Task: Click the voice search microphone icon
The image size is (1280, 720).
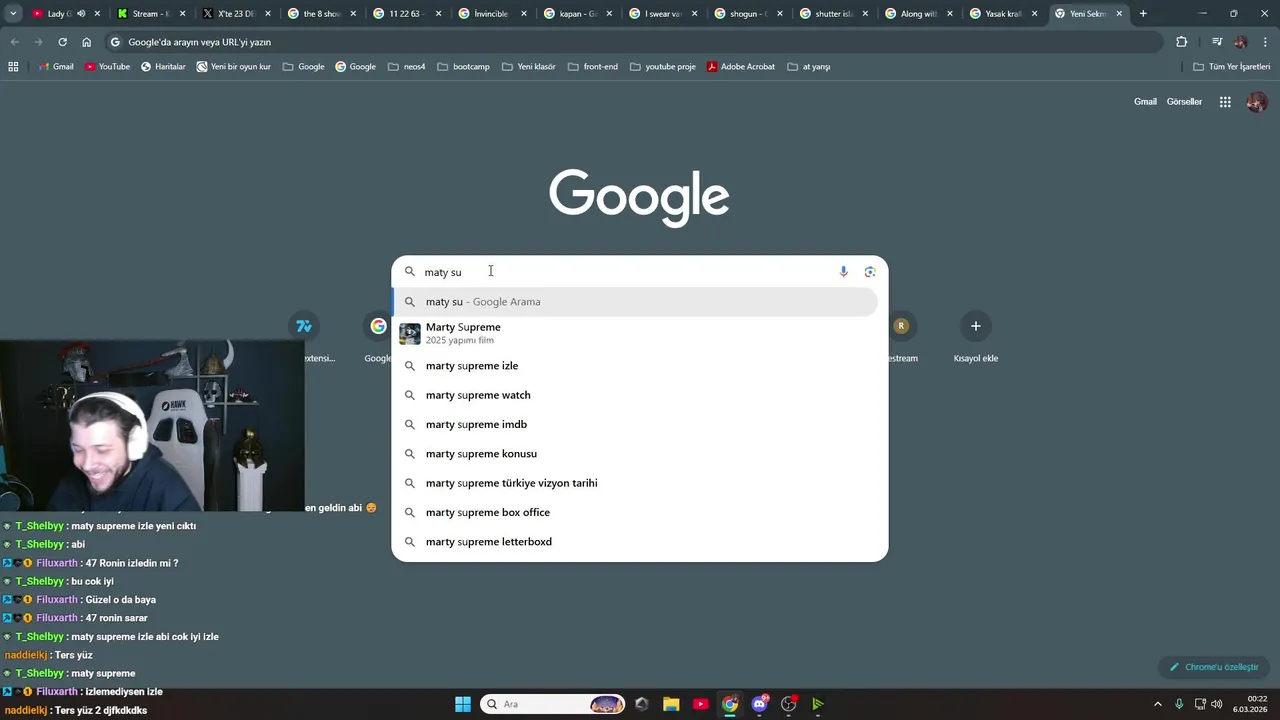Action: 843,272
